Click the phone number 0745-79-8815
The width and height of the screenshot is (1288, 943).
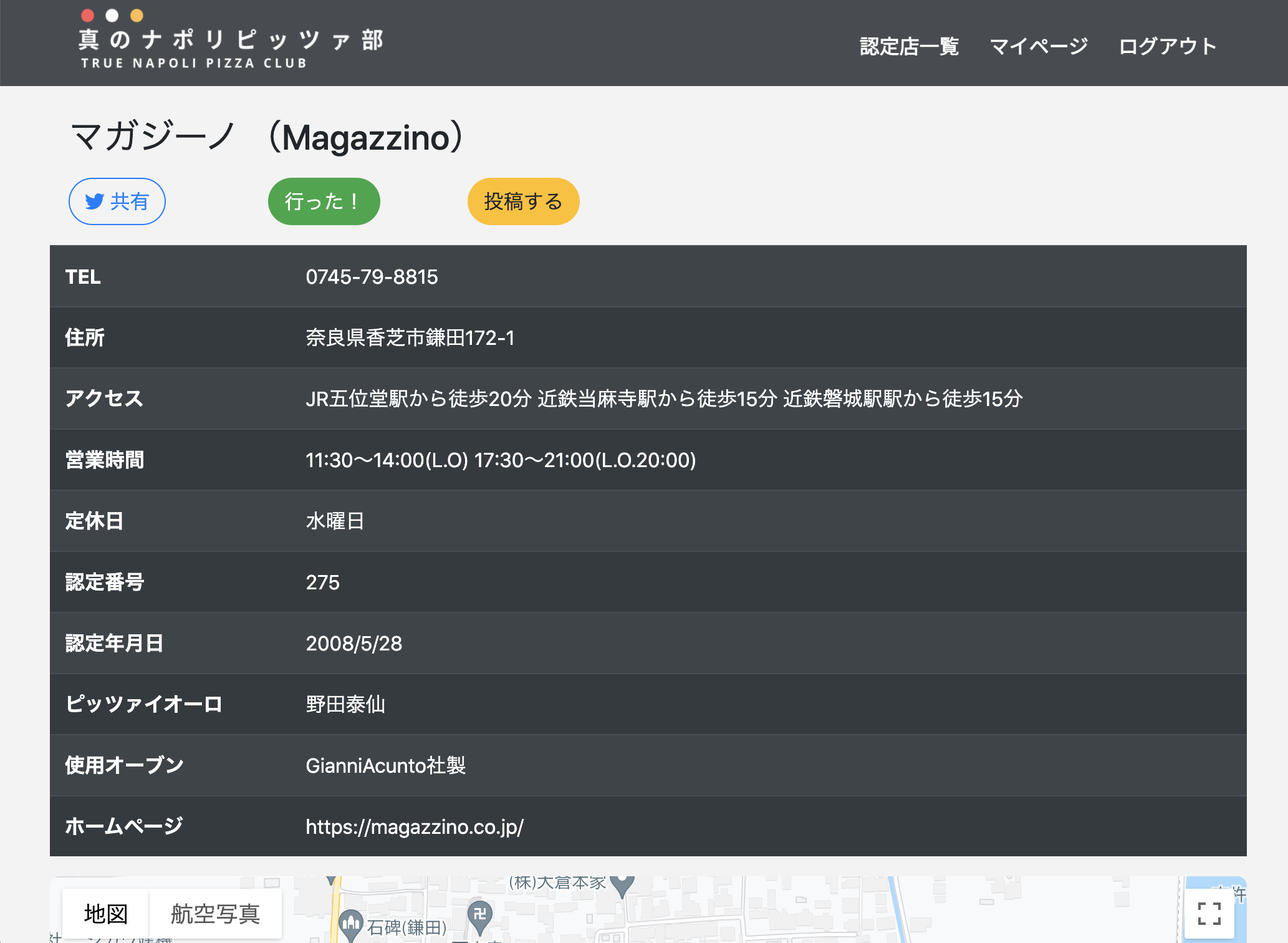(x=372, y=276)
